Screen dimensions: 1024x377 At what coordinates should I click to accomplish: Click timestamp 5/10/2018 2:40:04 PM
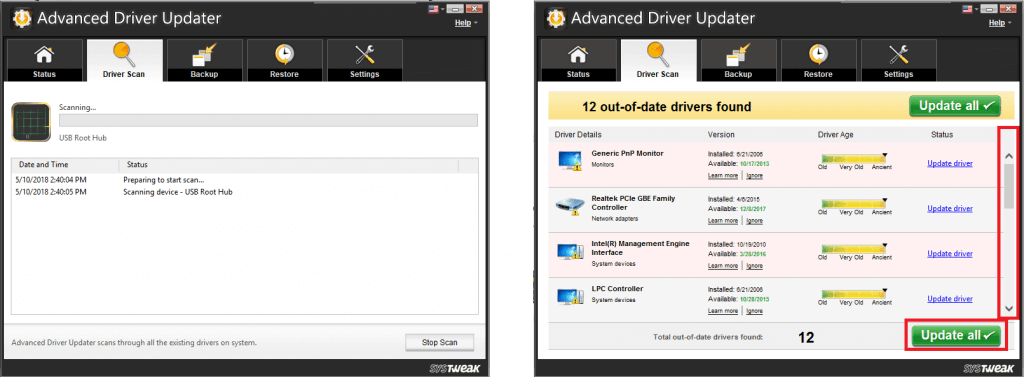coord(52,180)
